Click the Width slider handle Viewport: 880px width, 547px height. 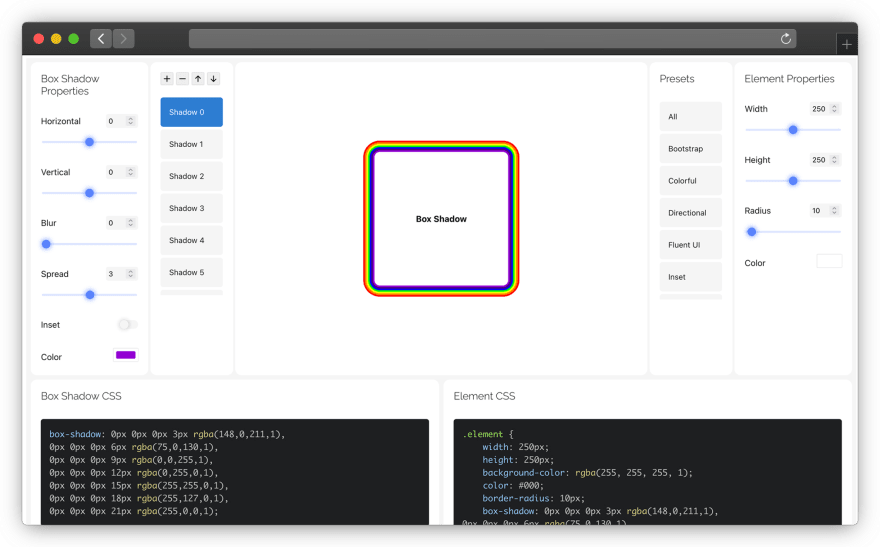click(793, 130)
